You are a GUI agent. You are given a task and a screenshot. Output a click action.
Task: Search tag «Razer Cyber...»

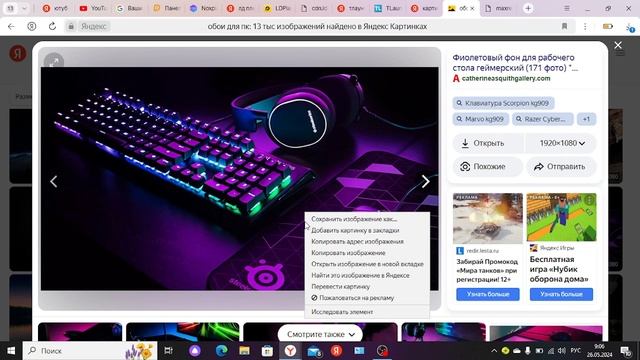coord(543,119)
